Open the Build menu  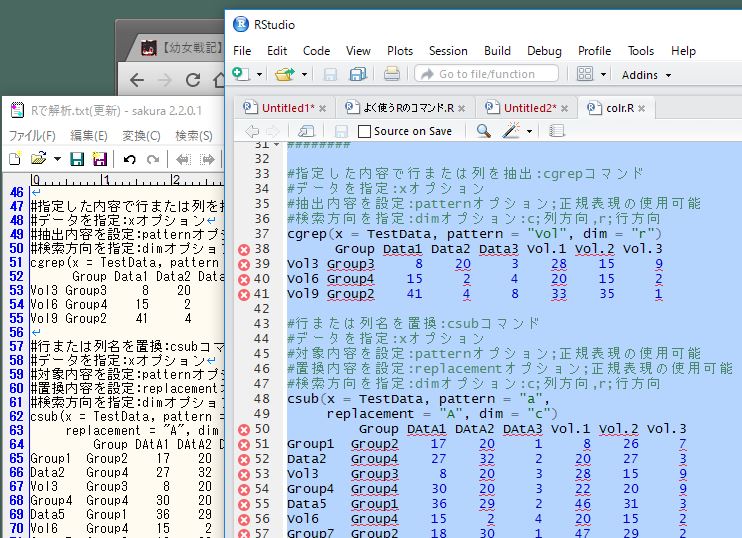[x=497, y=51]
